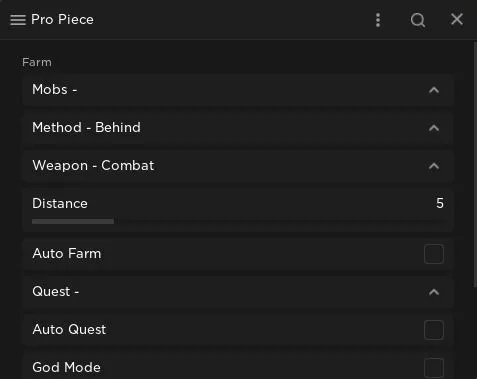Click the Quest - row label
Viewport: 477px width, 379px height.
(56, 292)
